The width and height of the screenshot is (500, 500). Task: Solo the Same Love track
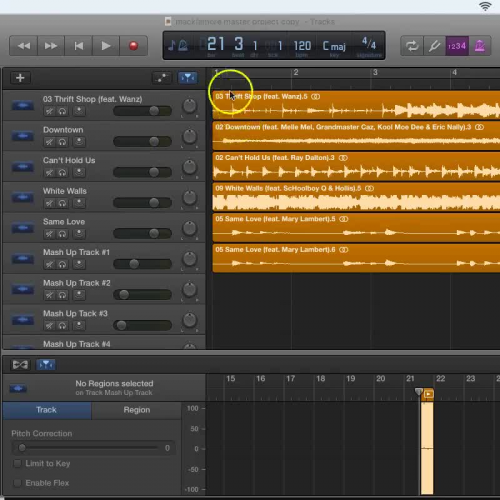(x=62, y=234)
